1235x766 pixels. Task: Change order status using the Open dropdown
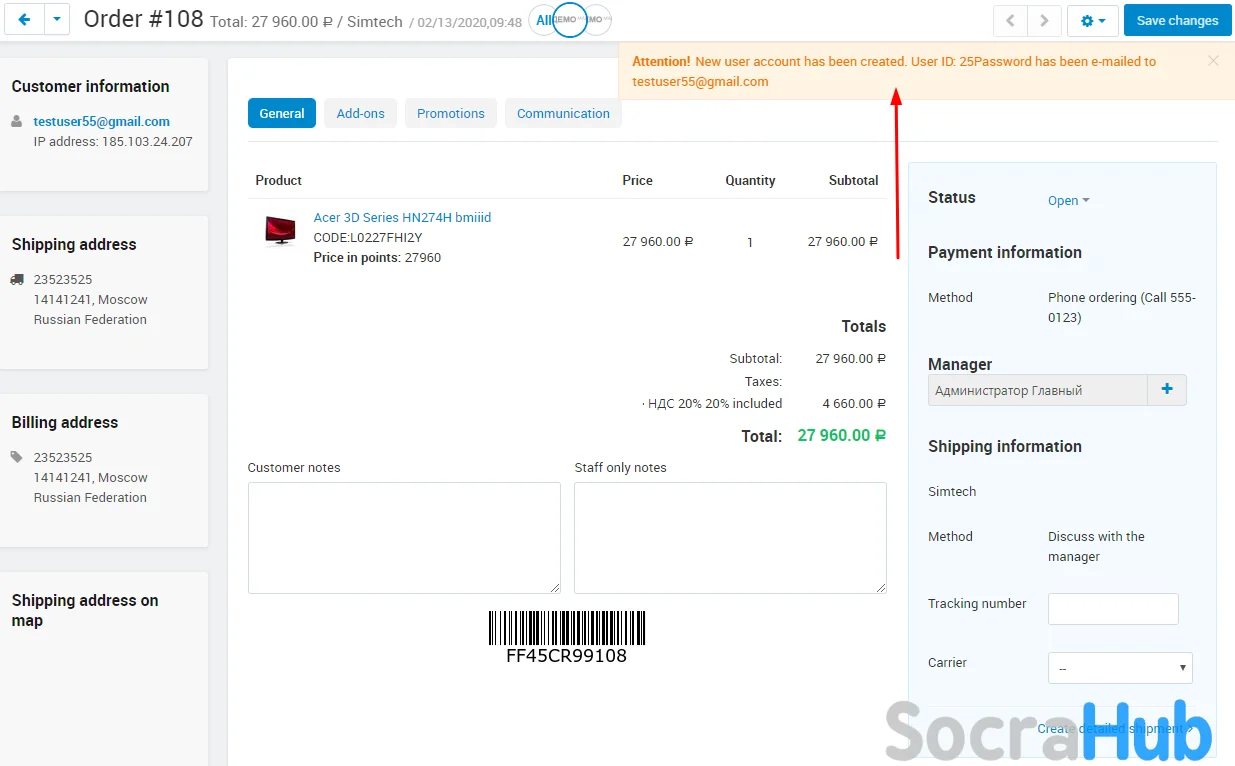pyautogui.click(x=1068, y=200)
